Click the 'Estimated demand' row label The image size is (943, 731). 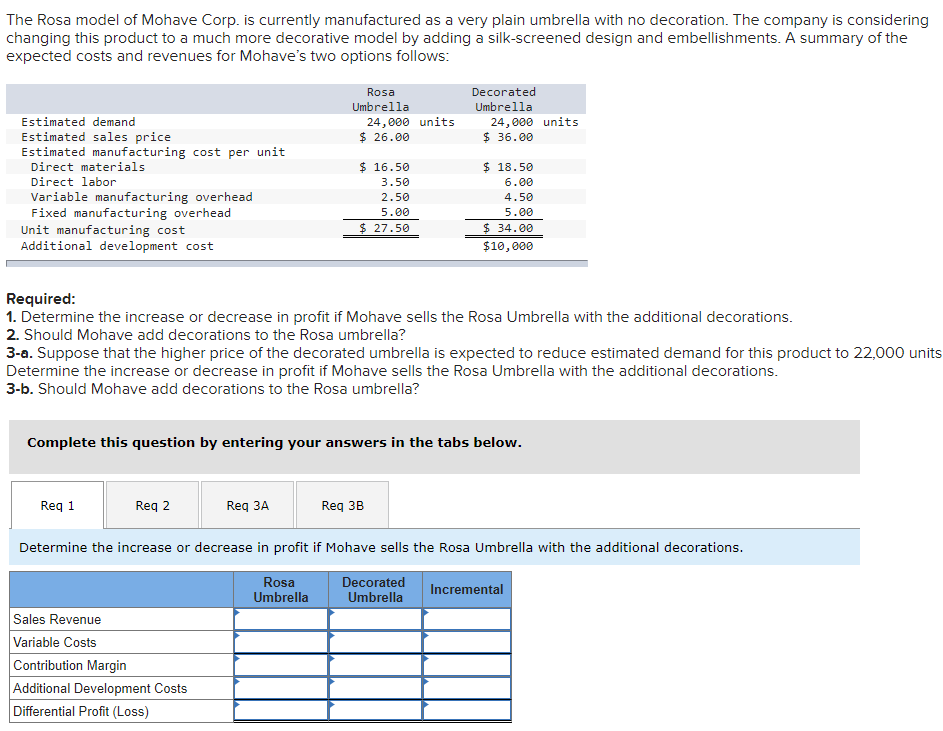(x=78, y=122)
